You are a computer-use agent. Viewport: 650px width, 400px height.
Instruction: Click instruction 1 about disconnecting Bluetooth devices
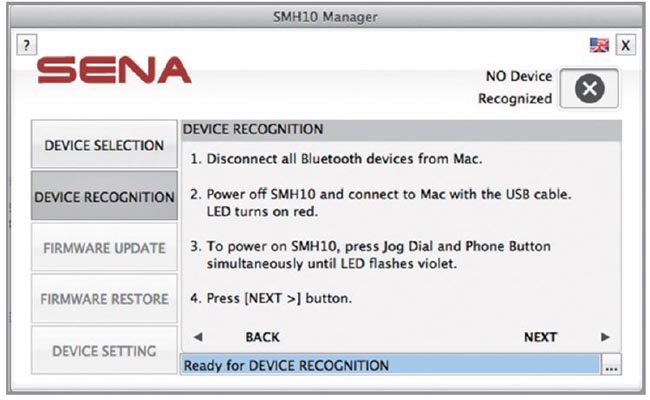click(x=336, y=159)
